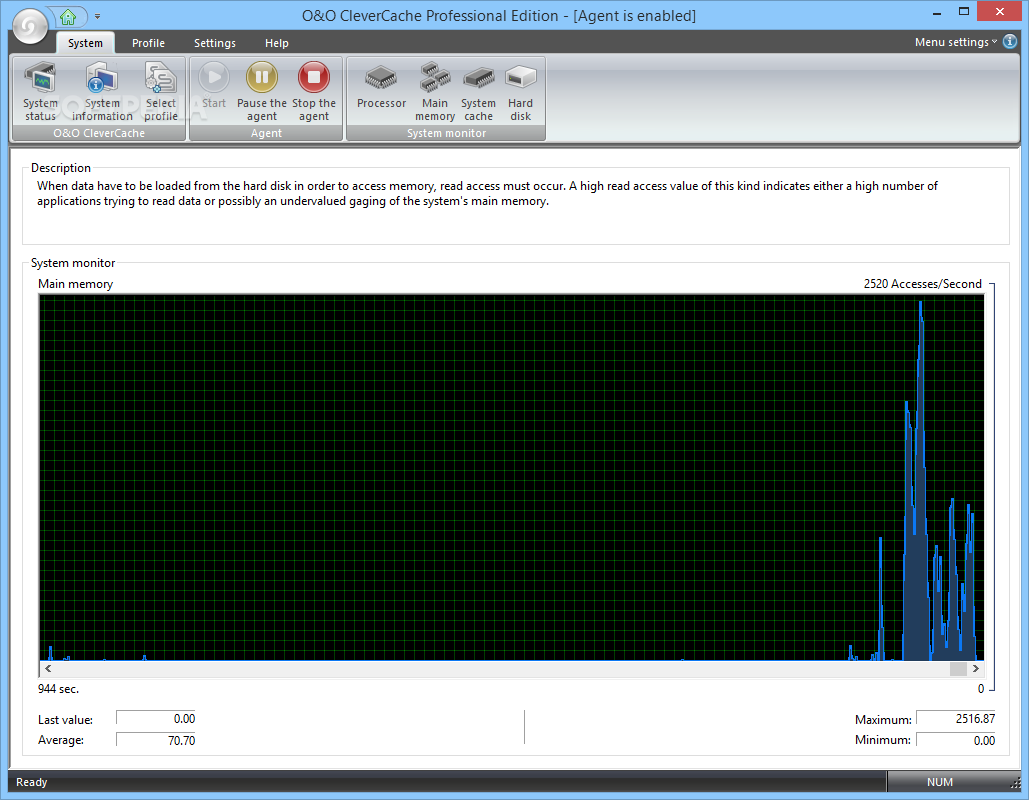Click the green home quick-access icon
The height and width of the screenshot is (800, 1029).
[x=68, y=16]
